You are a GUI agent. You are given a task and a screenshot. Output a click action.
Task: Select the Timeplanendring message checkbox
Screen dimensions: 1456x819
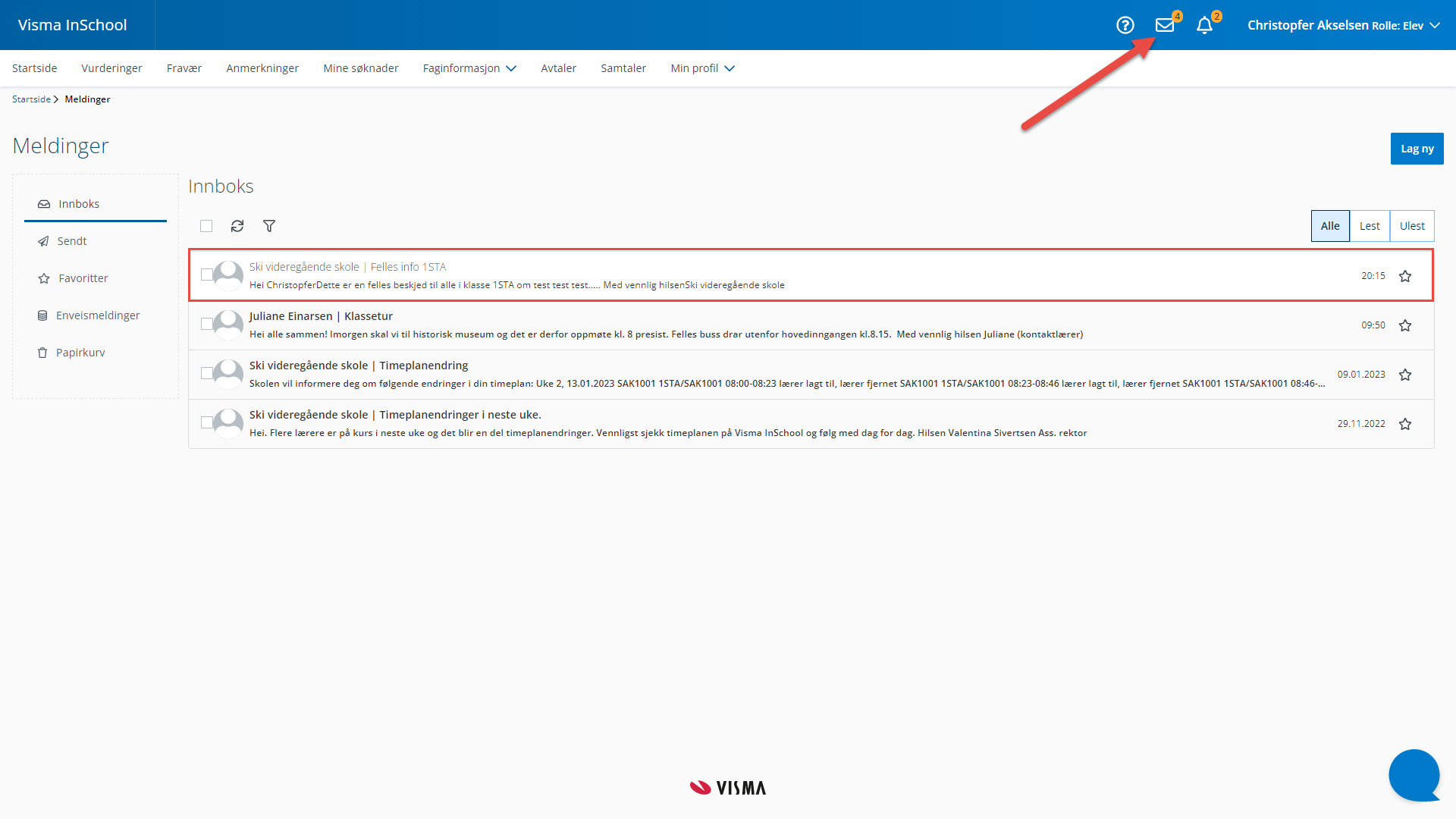pyautogui.click(x=206, y=373)
